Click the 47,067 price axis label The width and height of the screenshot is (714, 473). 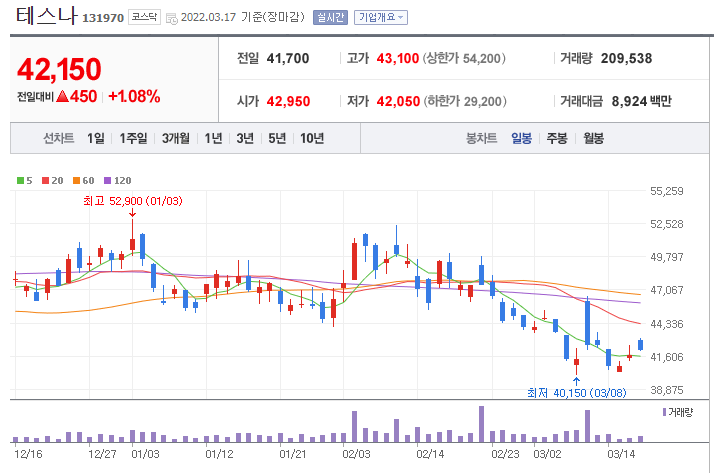(x=667, y=290)
